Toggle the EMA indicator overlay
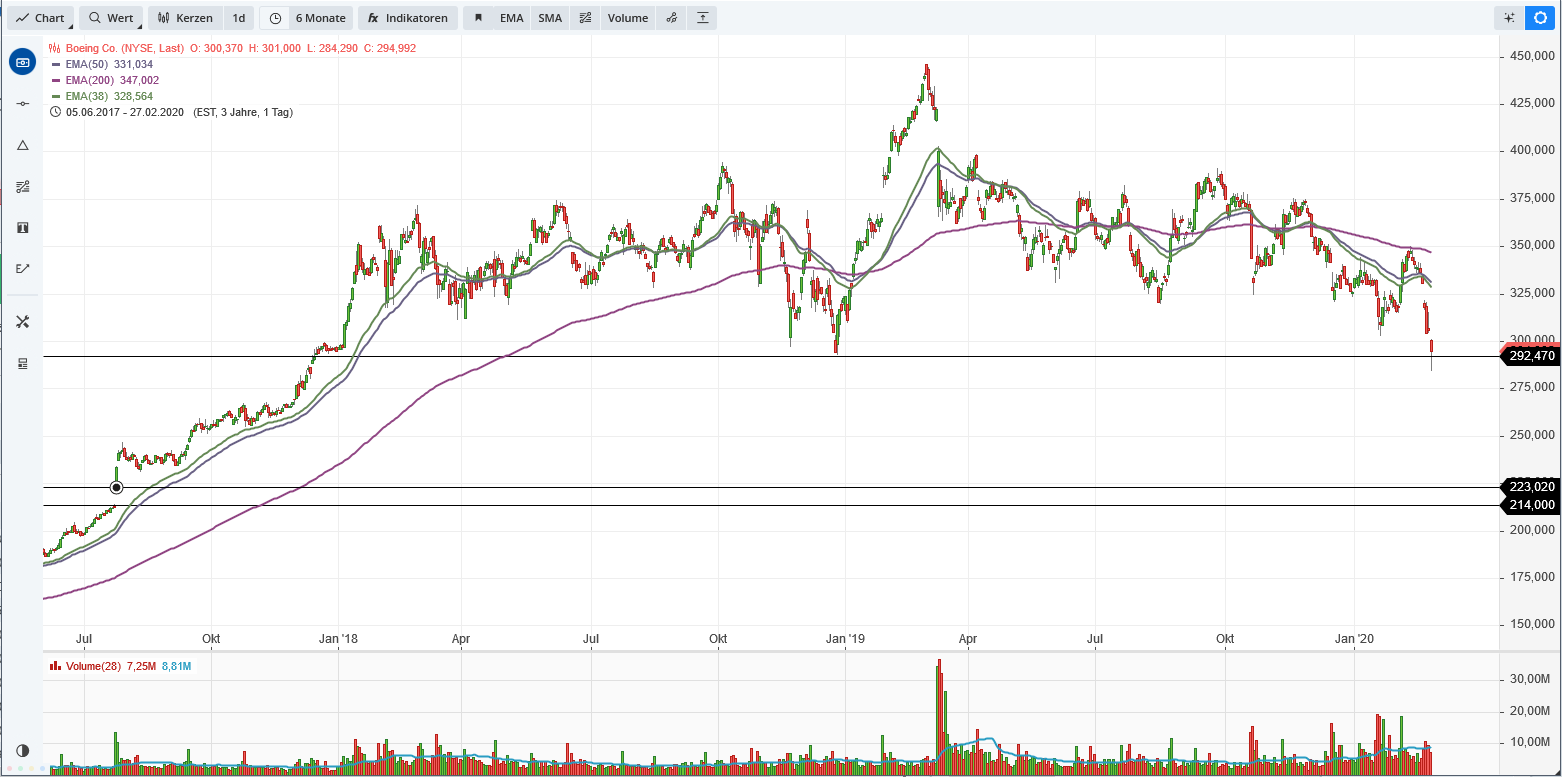The image size is (1562, 777). [x=511, y=17]
